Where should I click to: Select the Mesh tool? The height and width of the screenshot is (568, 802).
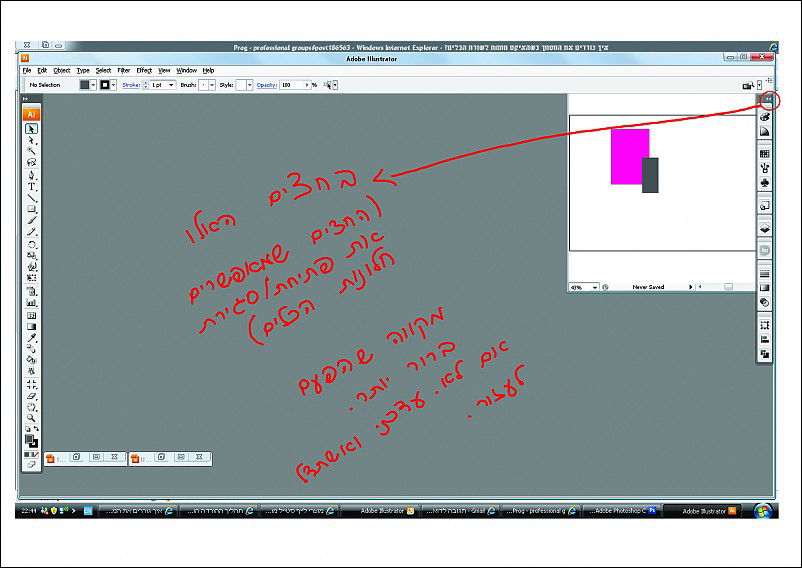[x=32, y=315]
